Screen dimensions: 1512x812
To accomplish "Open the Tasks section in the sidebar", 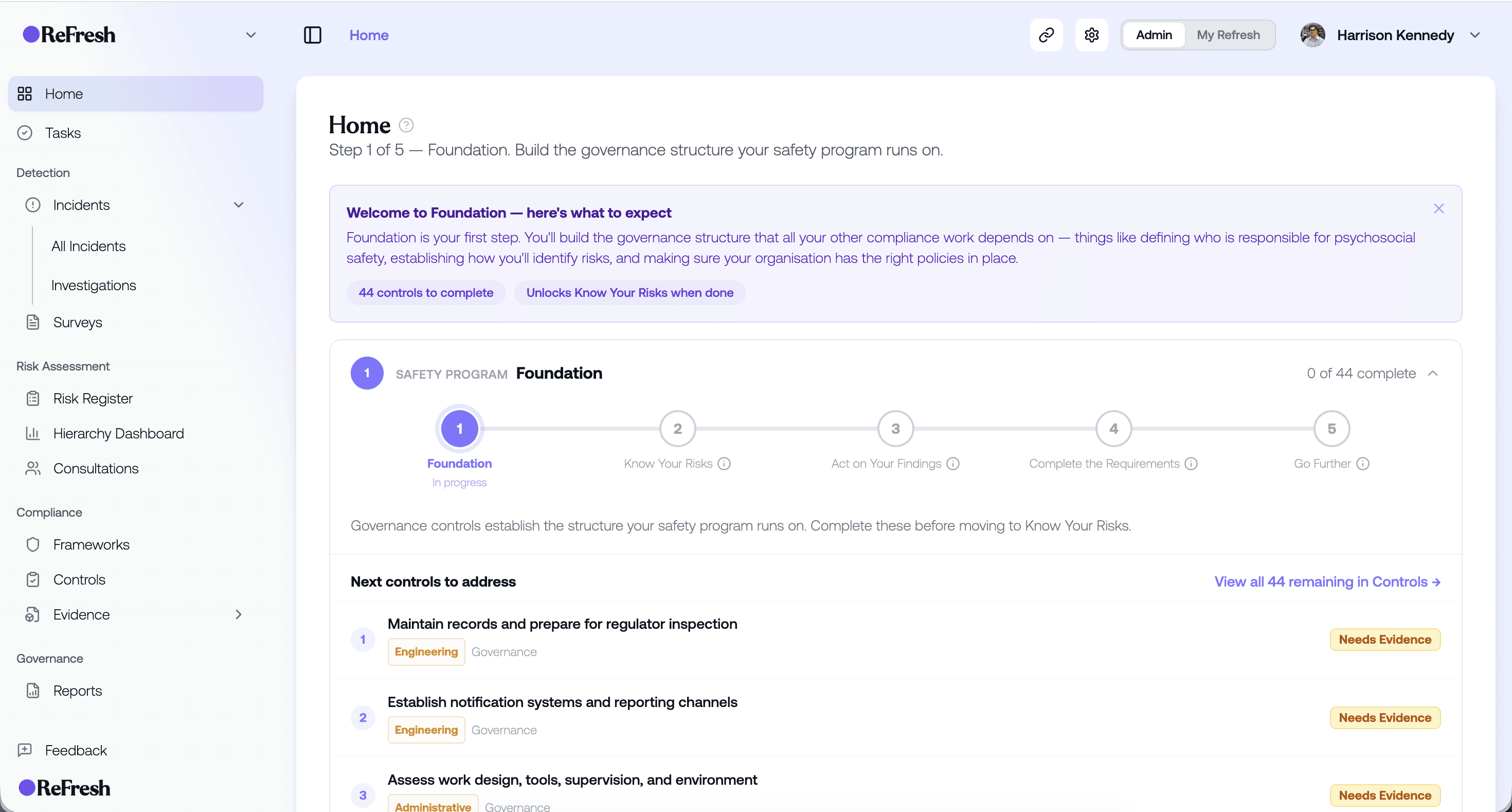I will (63, 133).
